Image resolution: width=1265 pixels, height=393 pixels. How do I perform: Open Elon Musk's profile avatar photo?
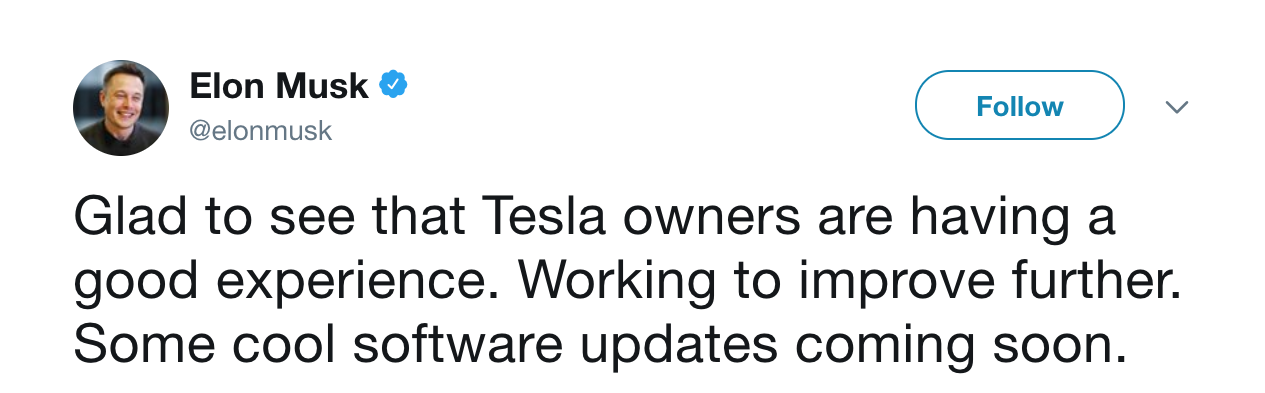point(121,107)
